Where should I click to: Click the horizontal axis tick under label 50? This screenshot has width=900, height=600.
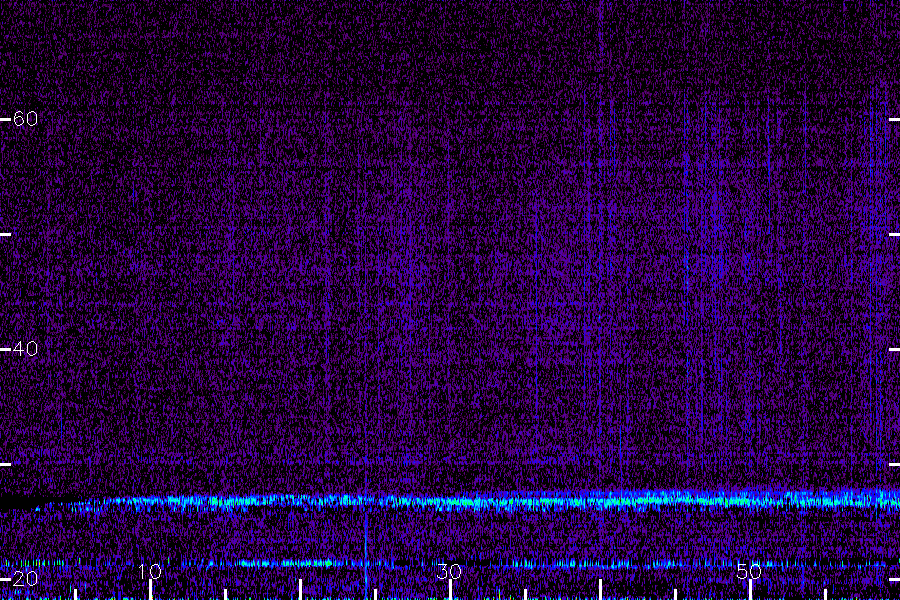750,590
